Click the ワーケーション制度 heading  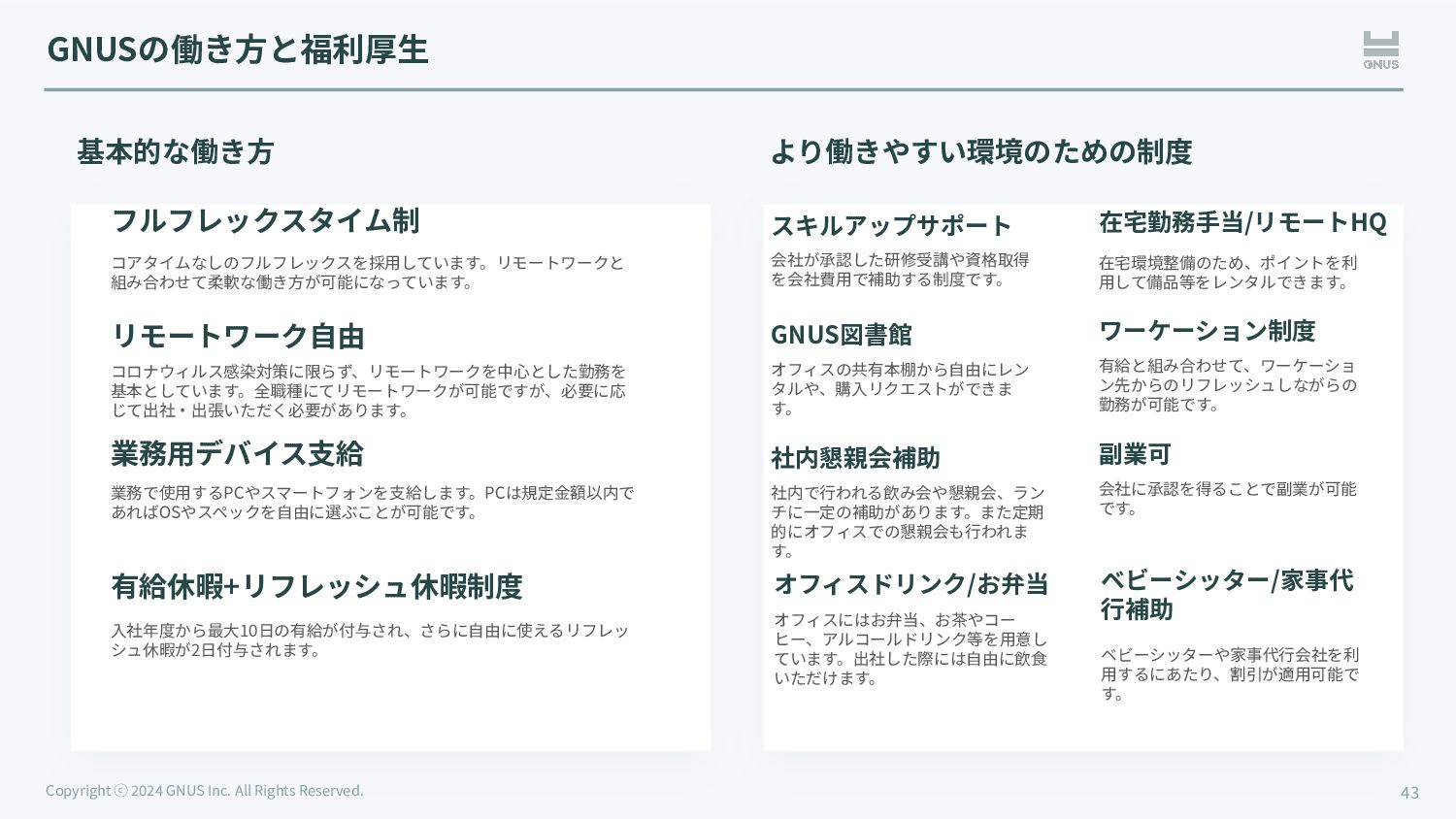(1207, 331)
